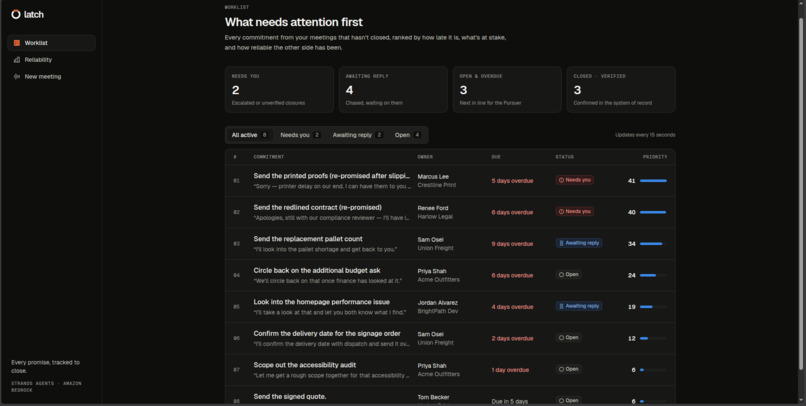Open New meeting in the sidebar

tap(51, 77)
